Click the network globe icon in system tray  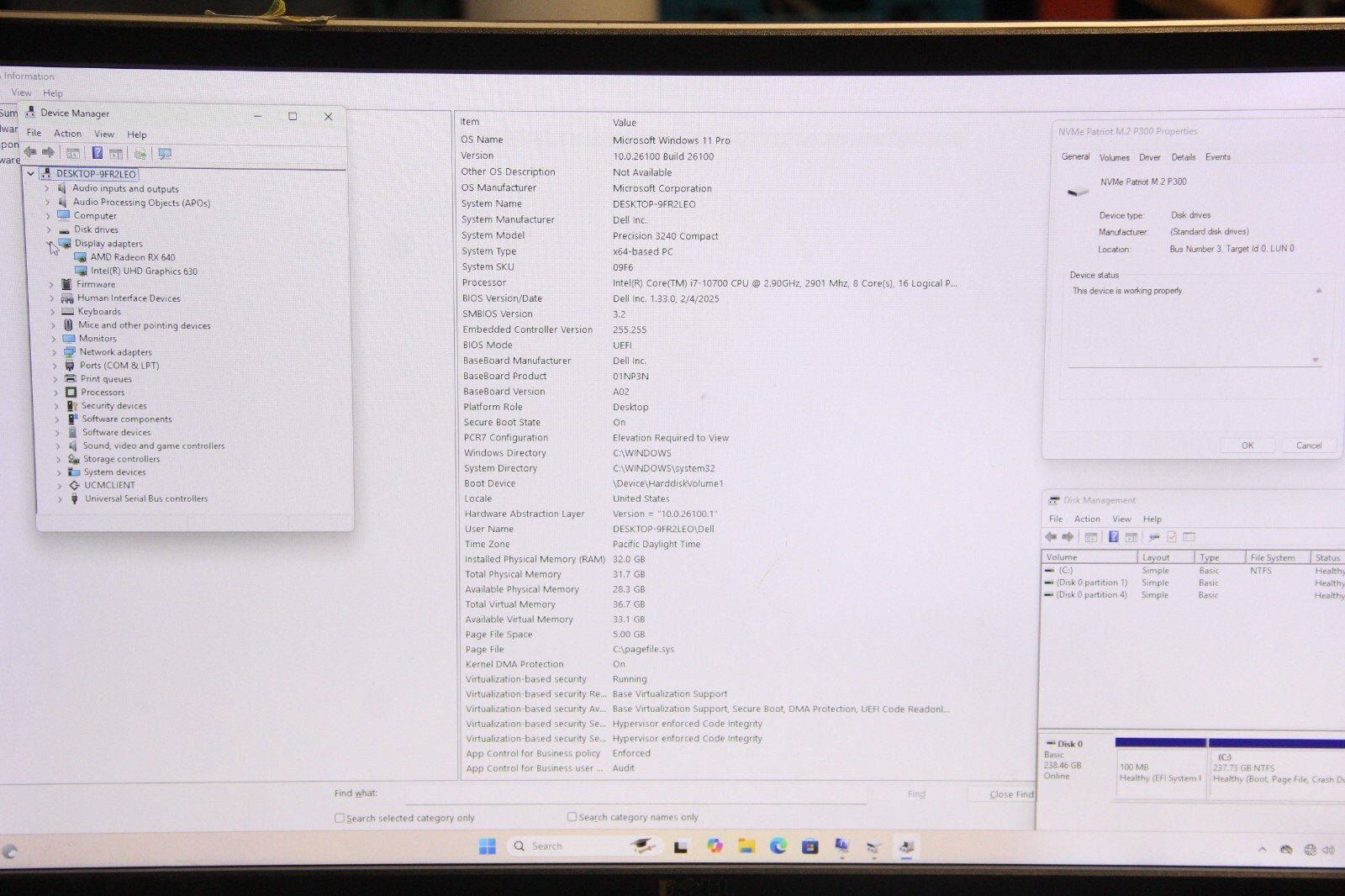(1310, 850)
